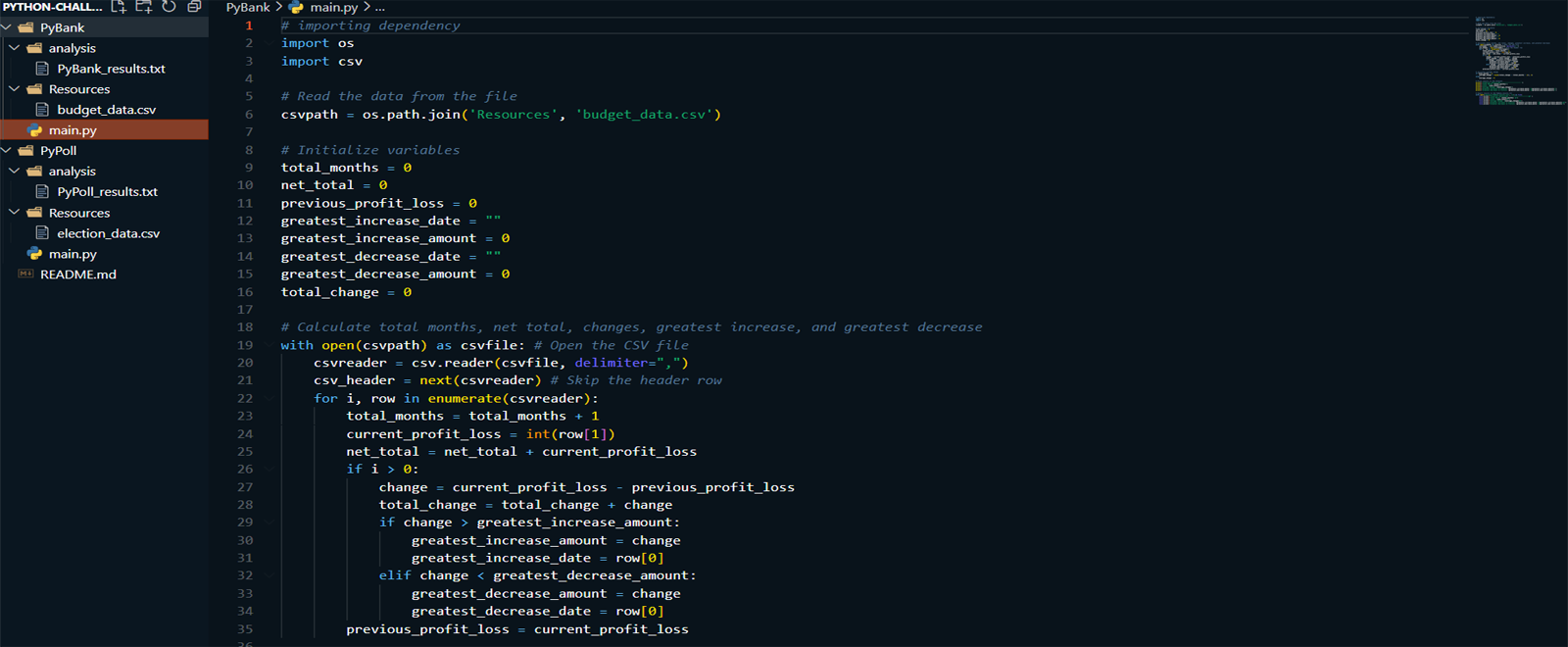
Task: Open the README.md file
Action: click(x=77, y=274)
